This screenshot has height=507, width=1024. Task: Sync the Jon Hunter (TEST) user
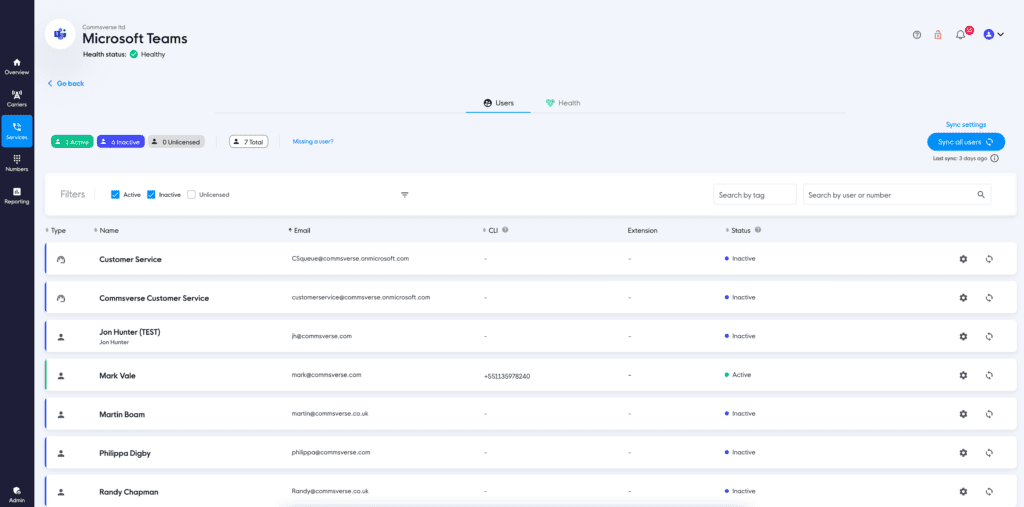pos(989,336)
